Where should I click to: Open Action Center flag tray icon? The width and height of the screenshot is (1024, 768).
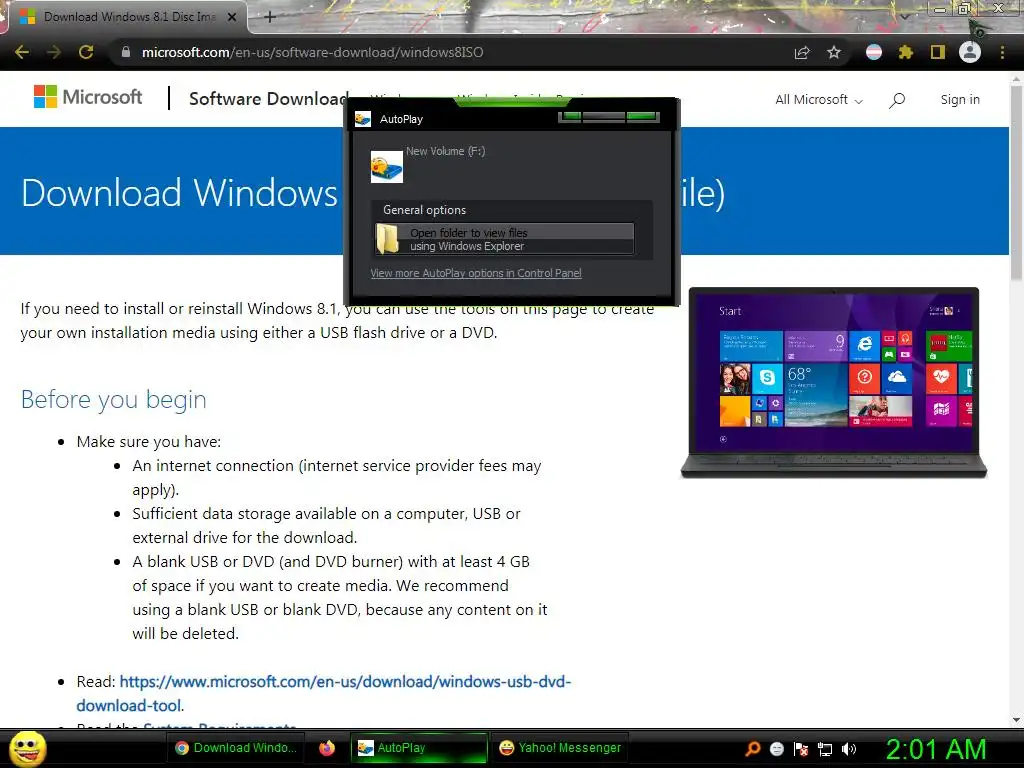pyautogui.click(x=801, y=748)
